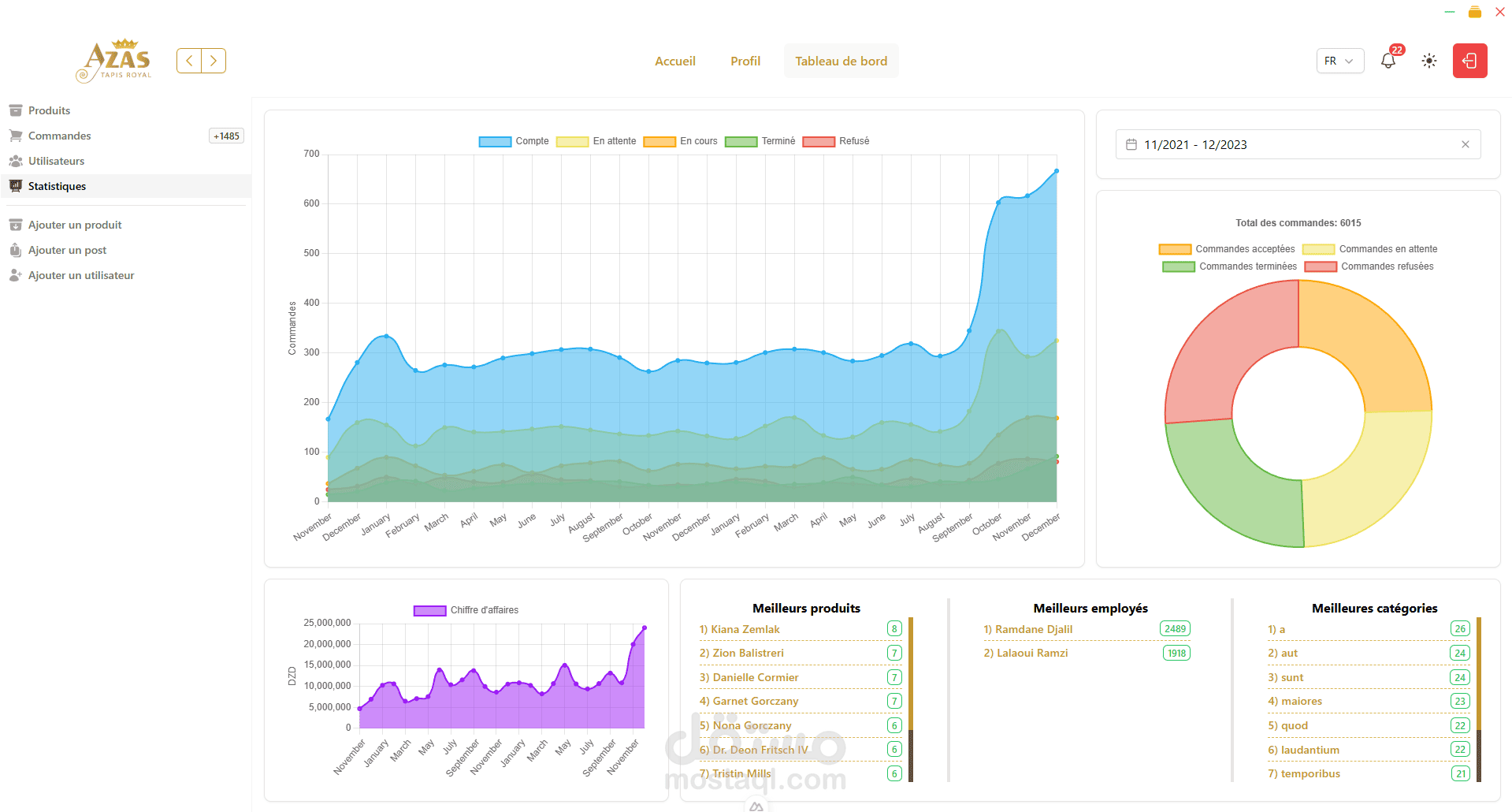The width and height of the screenshot is (1512, 812).
Task: Go forward with the right arrow button
Action: (214, 61)
